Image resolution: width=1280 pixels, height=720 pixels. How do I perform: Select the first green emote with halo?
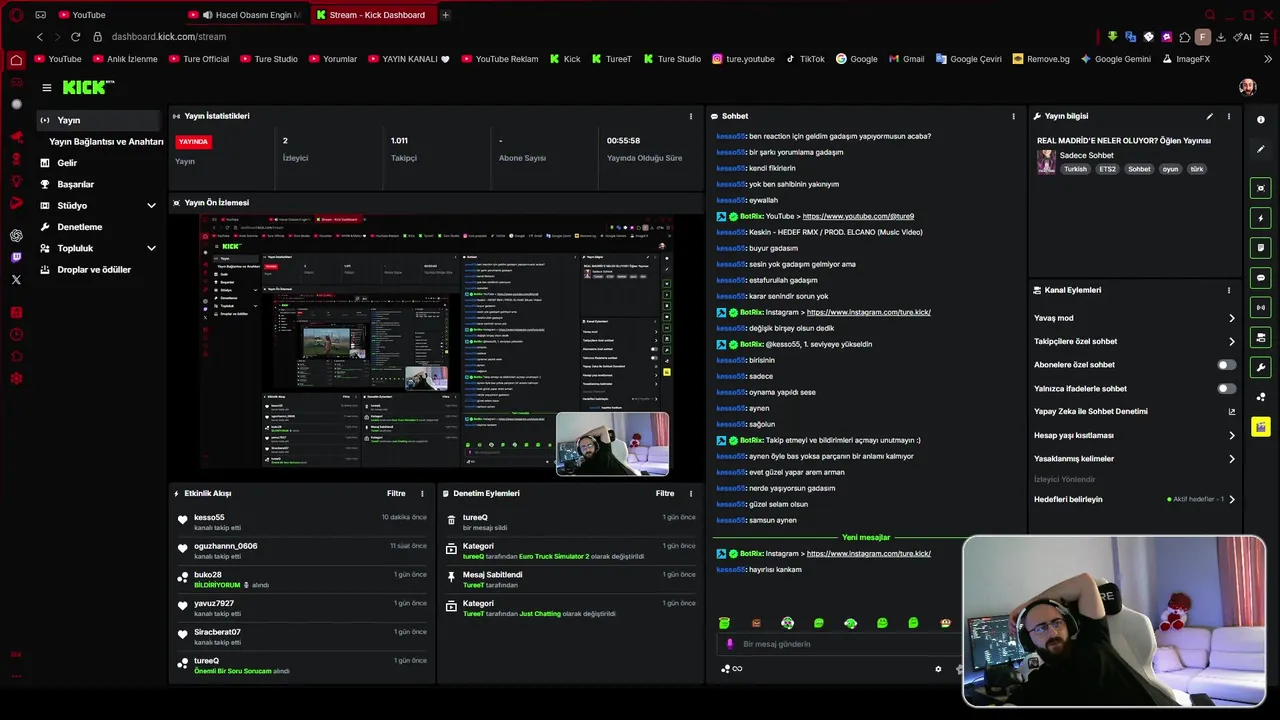click(724, 623)
